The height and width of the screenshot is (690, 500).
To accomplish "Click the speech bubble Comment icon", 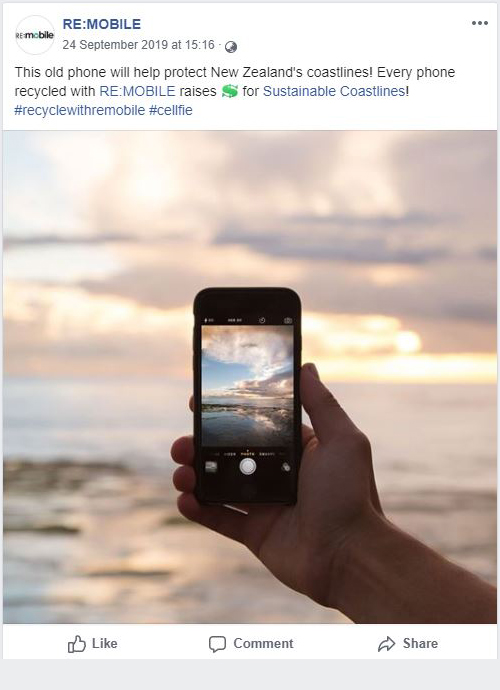I will pyautogui.click(x=217, y=644).
